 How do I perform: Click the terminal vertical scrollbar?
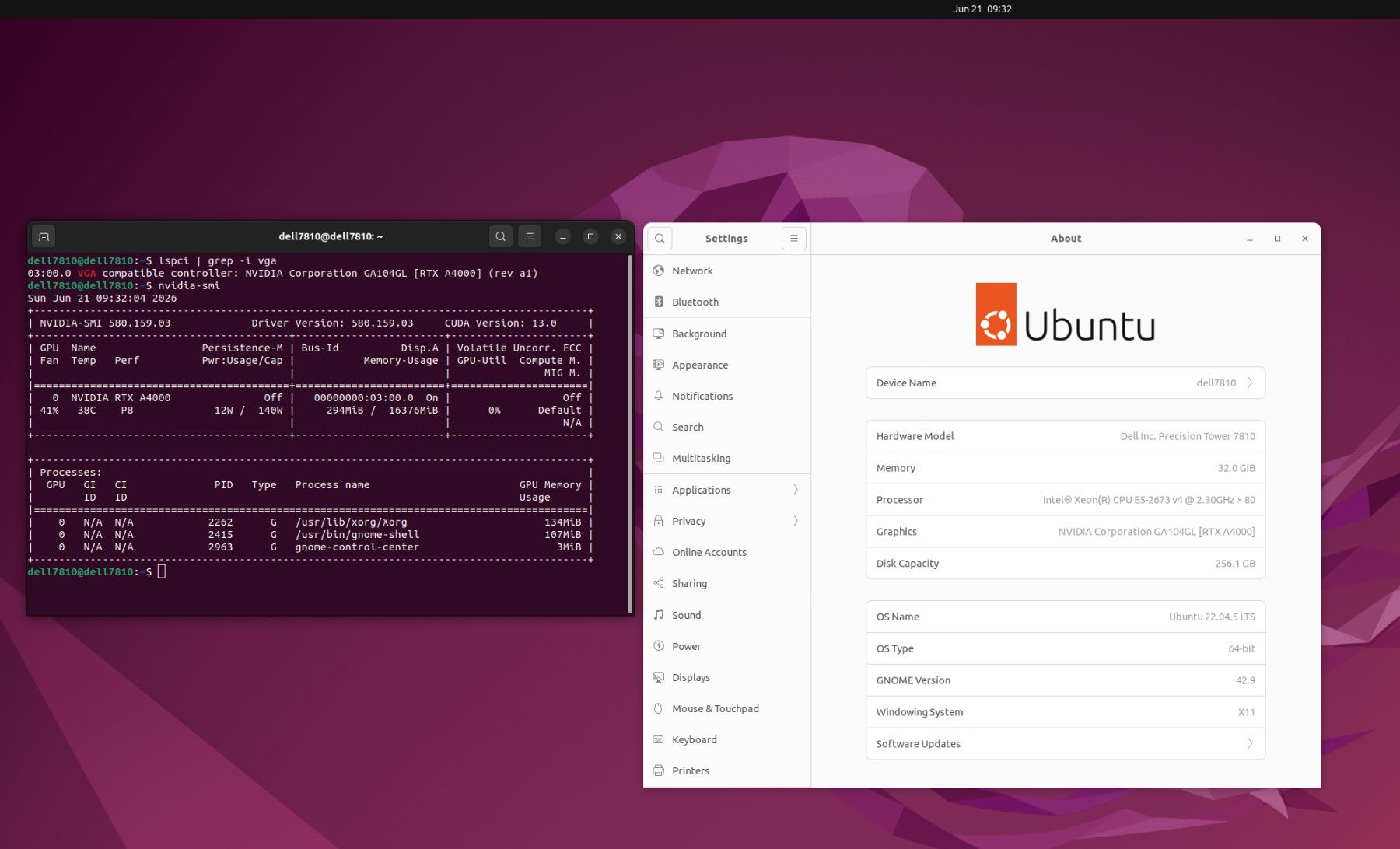(x=629, y=434)
